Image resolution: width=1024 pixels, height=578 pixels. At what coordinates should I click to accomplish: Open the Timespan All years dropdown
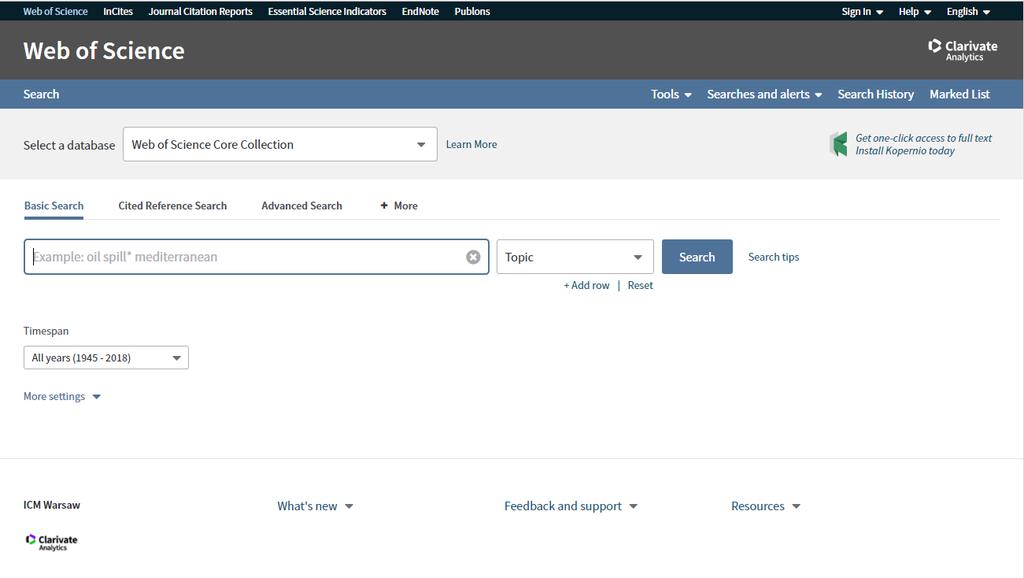106,358
